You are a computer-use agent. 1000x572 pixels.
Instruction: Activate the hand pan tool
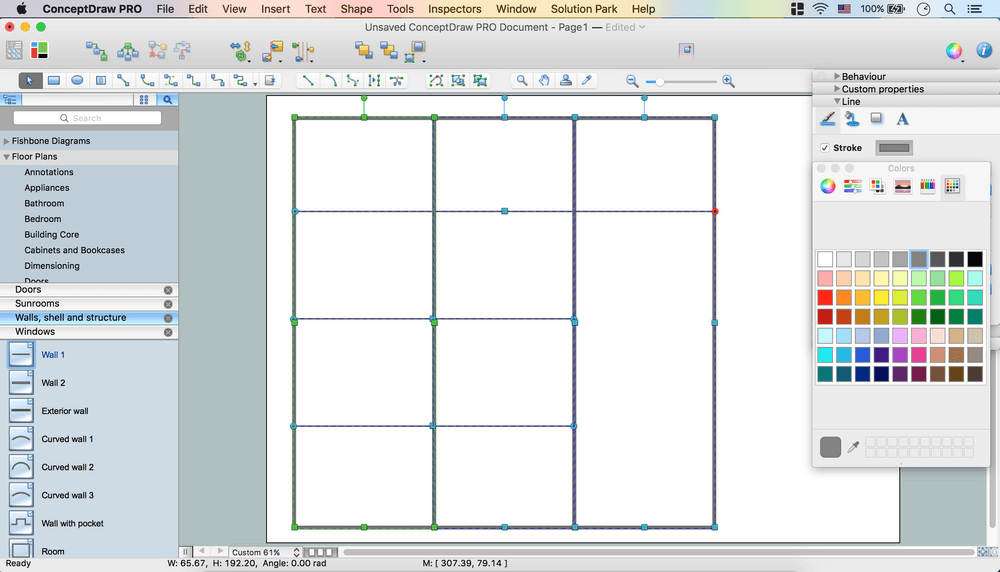tap(544, 80)
